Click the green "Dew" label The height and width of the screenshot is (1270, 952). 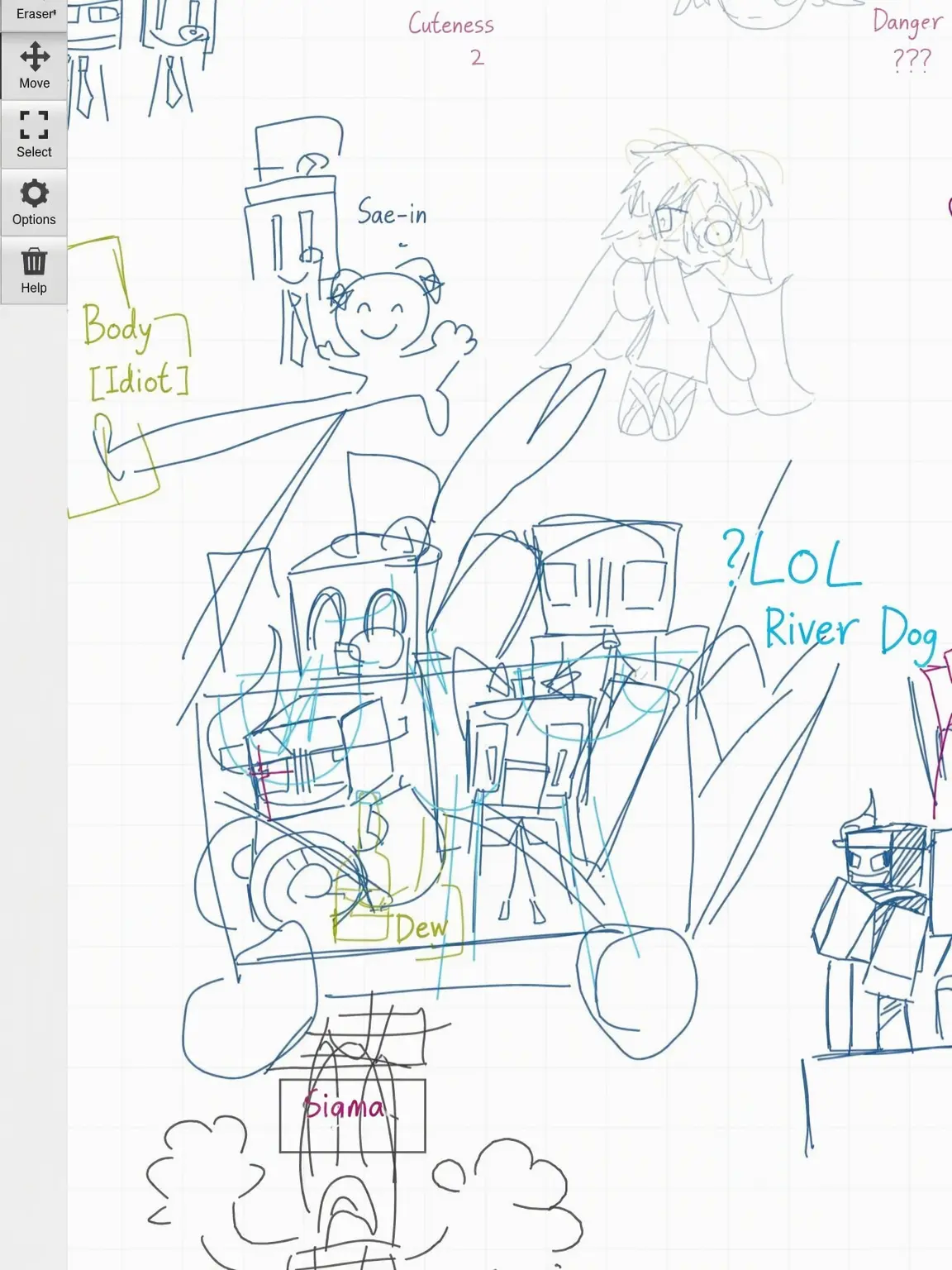(x=421, y=928)
